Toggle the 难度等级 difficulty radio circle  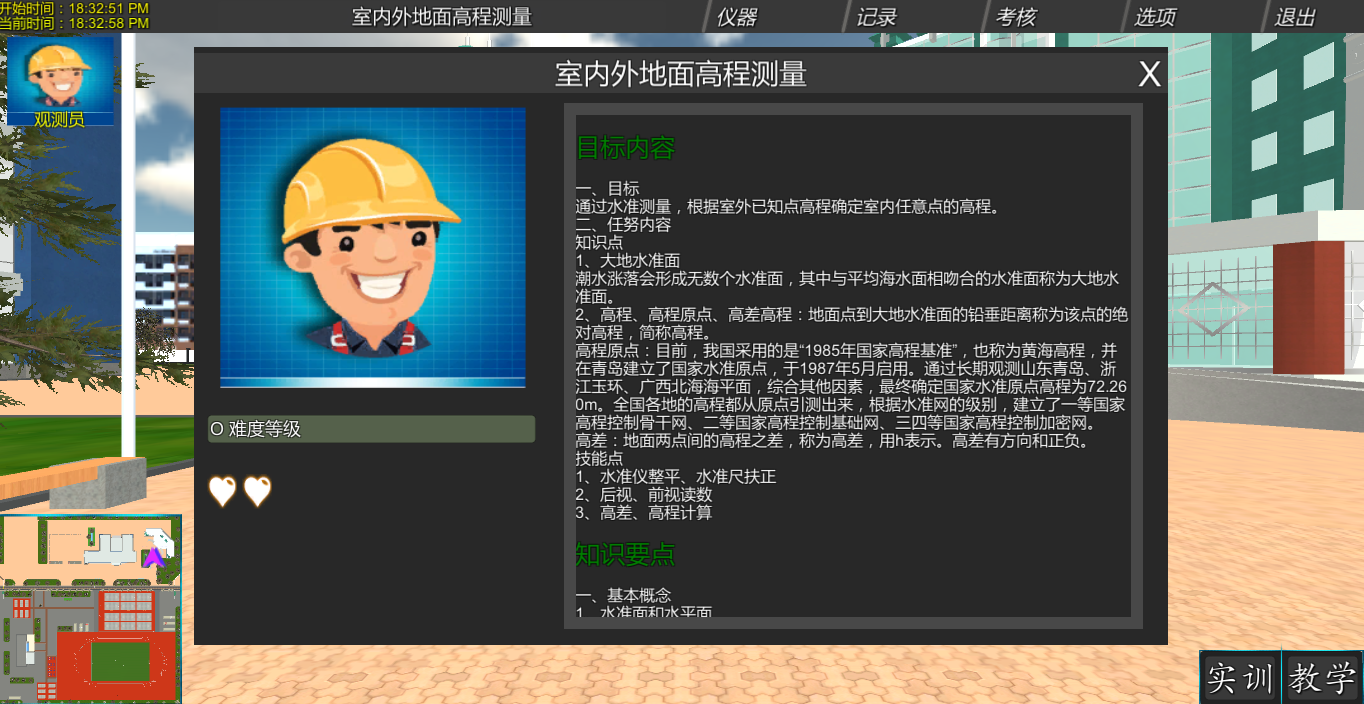[216, 428]
